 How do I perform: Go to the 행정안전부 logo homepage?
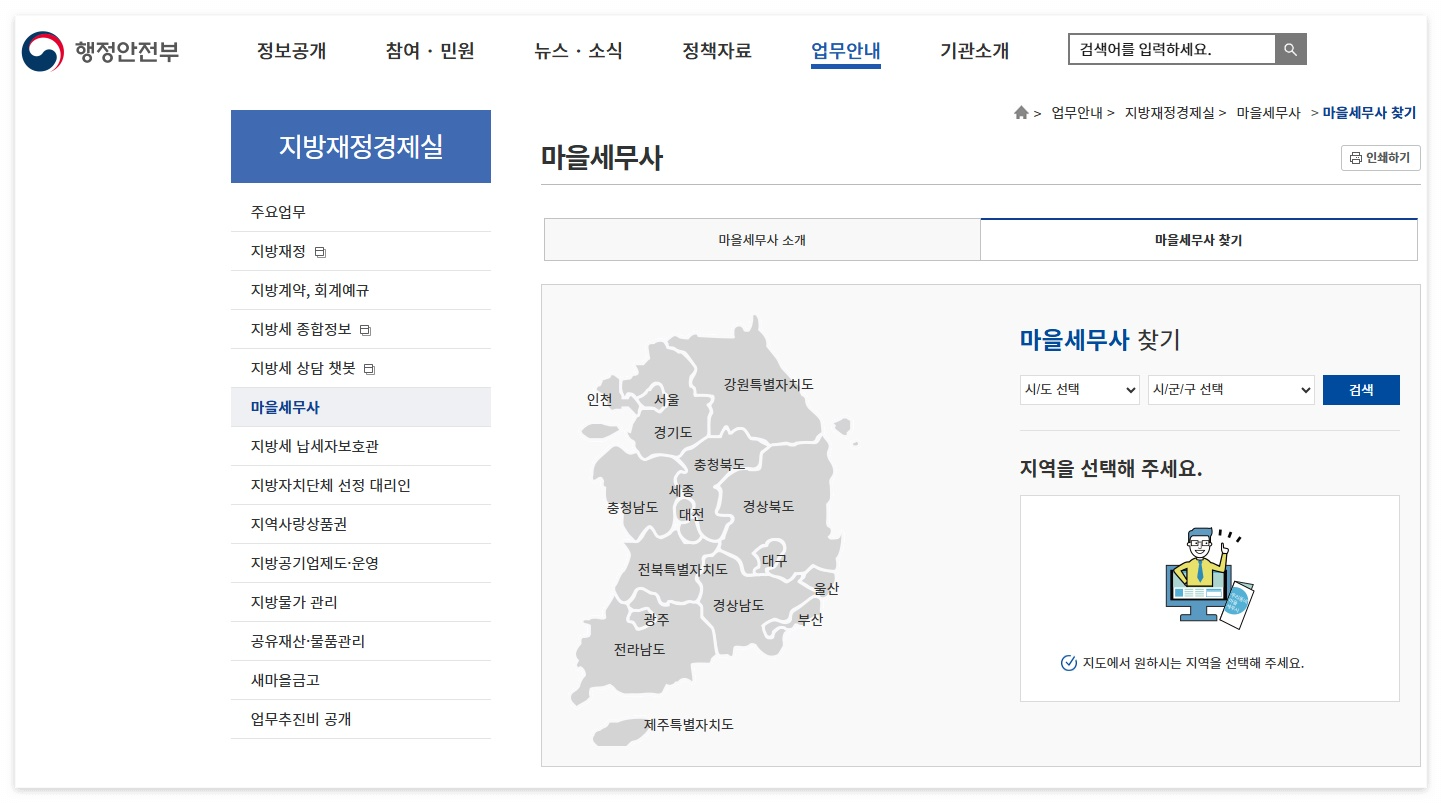pyautogui.click(x=100, y=50)
